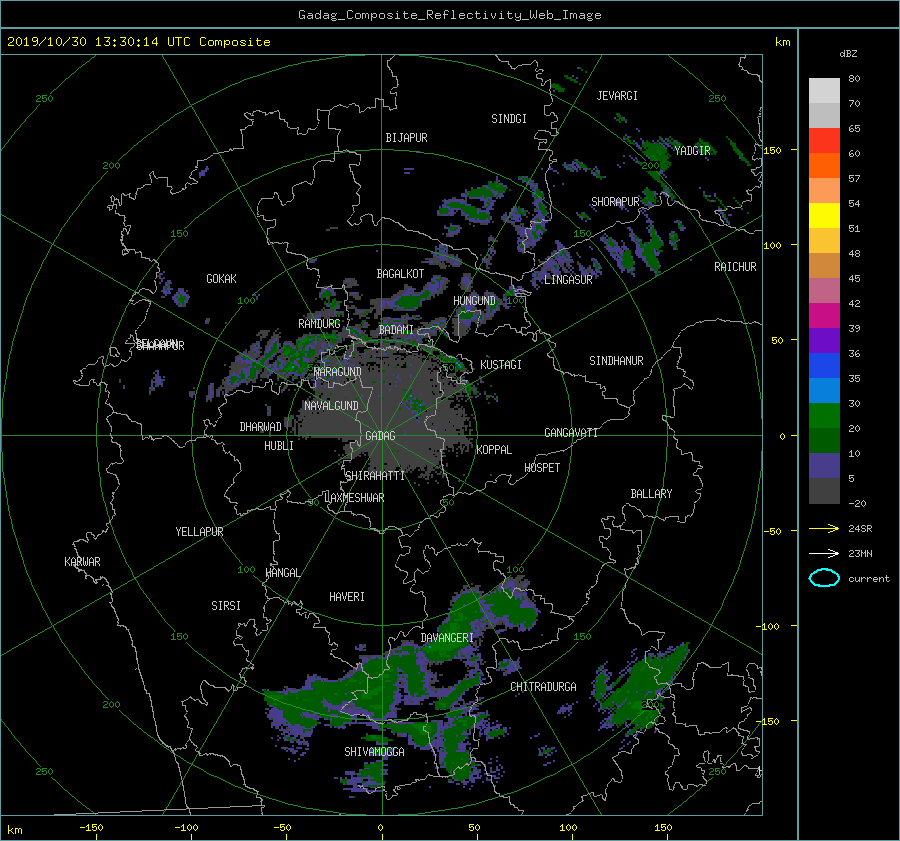Click the LAXMESHWAR city label
This screenshot has height=841, width=900.
point(354,498)
